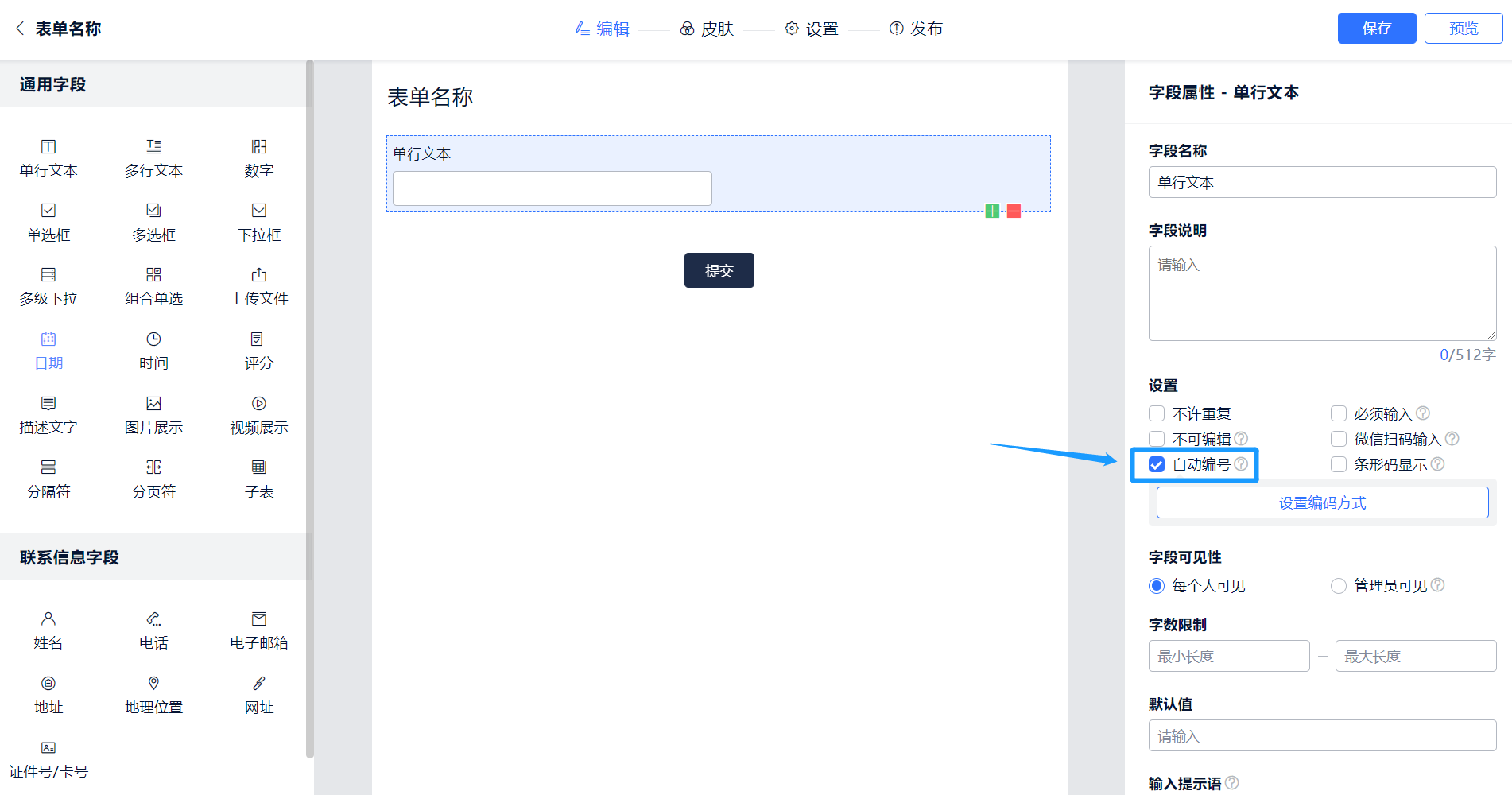Open the 发布 step tab
This screenshot has width=1512, height=795.
point(916,29)
